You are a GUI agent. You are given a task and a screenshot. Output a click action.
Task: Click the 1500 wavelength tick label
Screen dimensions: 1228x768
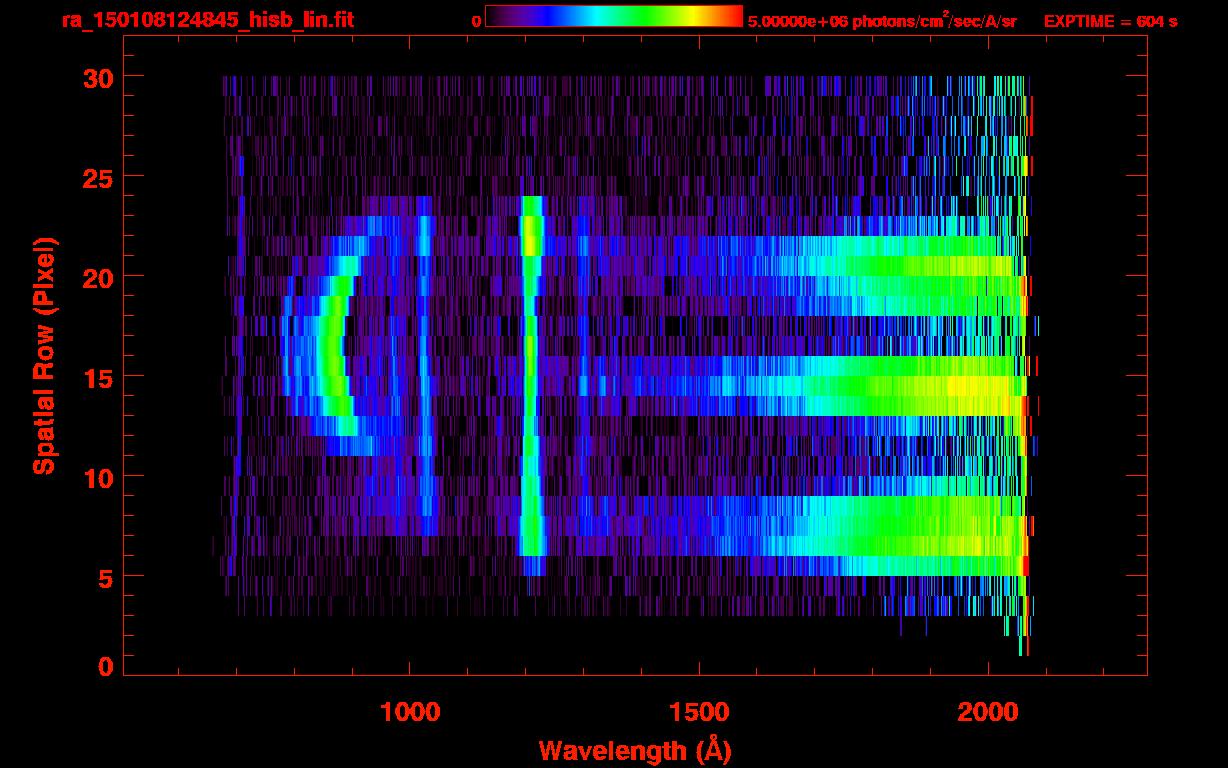click(699, 711)
